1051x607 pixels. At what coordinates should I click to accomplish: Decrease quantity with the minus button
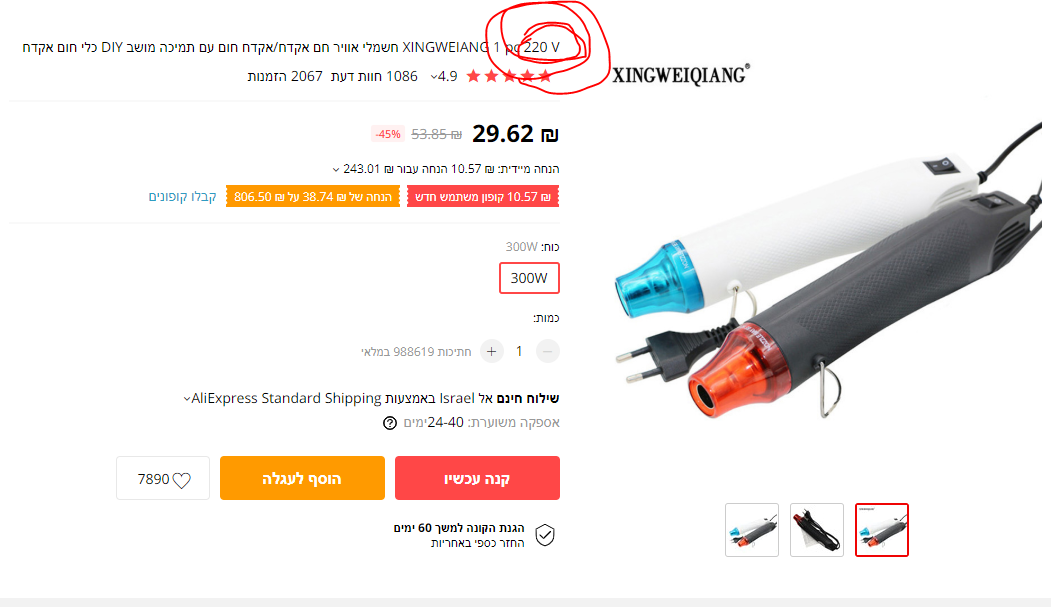click(548, 351)
